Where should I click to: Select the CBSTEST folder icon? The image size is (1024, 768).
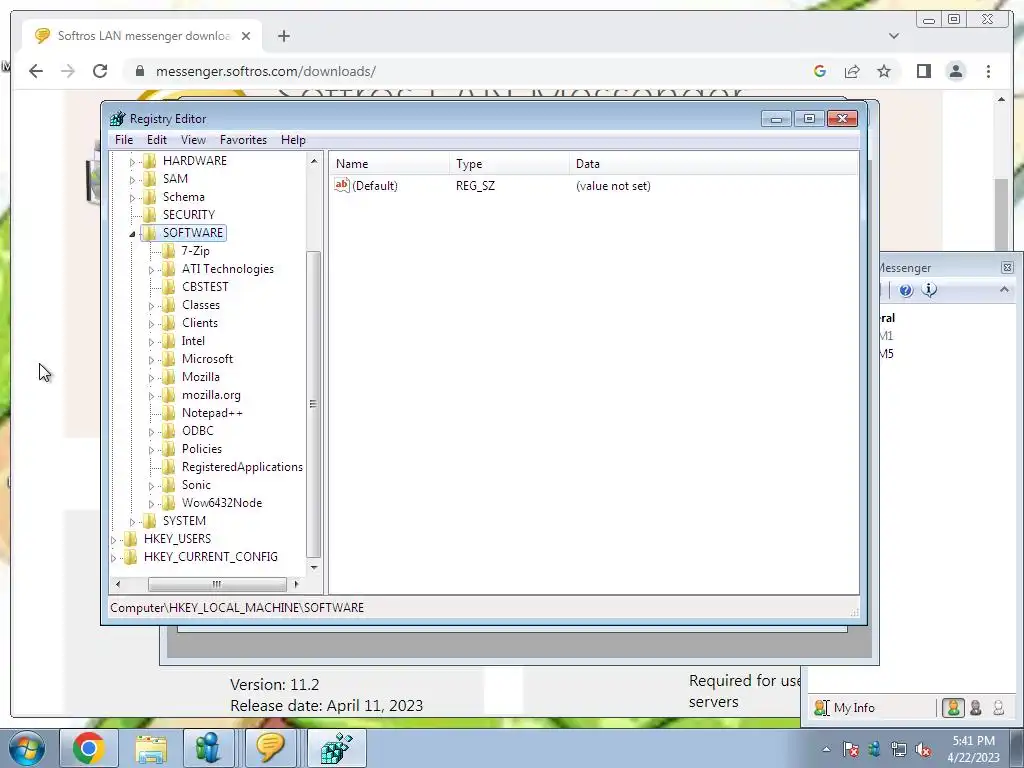[x=168, y=287]
